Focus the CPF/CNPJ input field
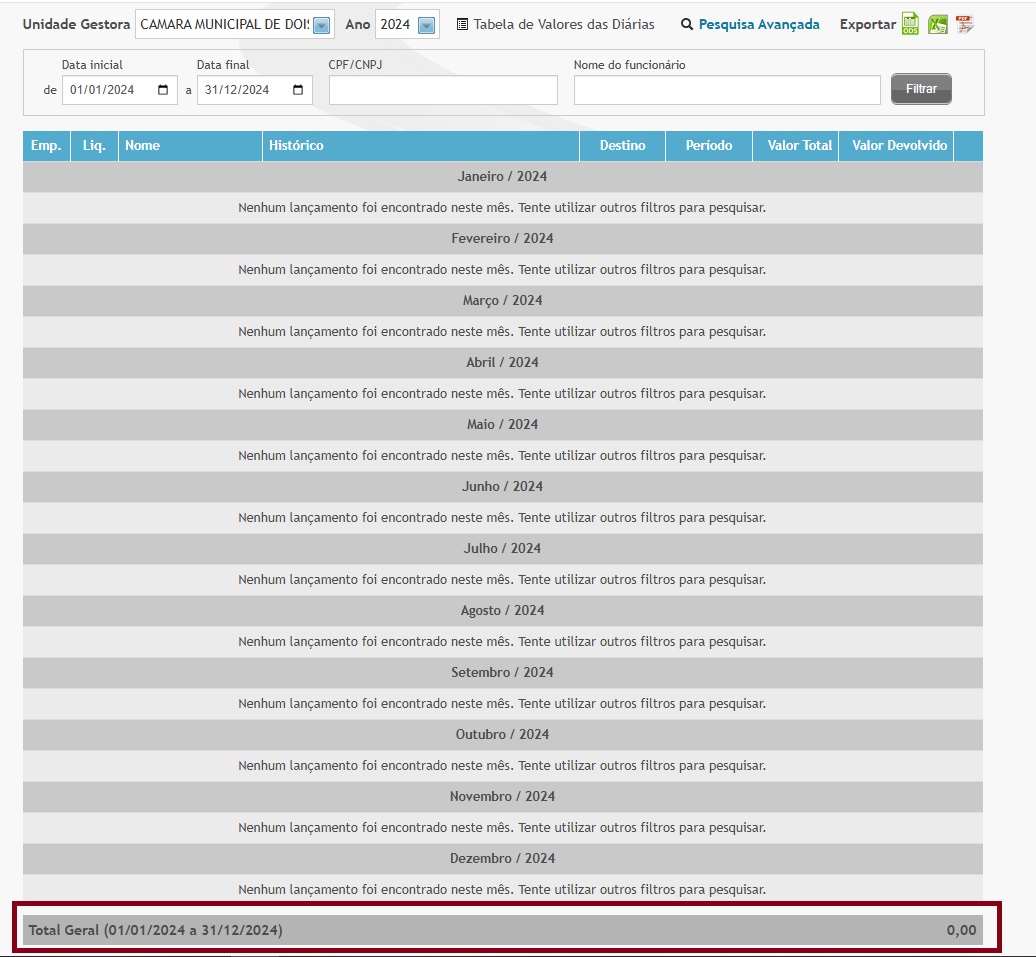The width and height of the screenshot is (1036, 957). pos(443,90)
